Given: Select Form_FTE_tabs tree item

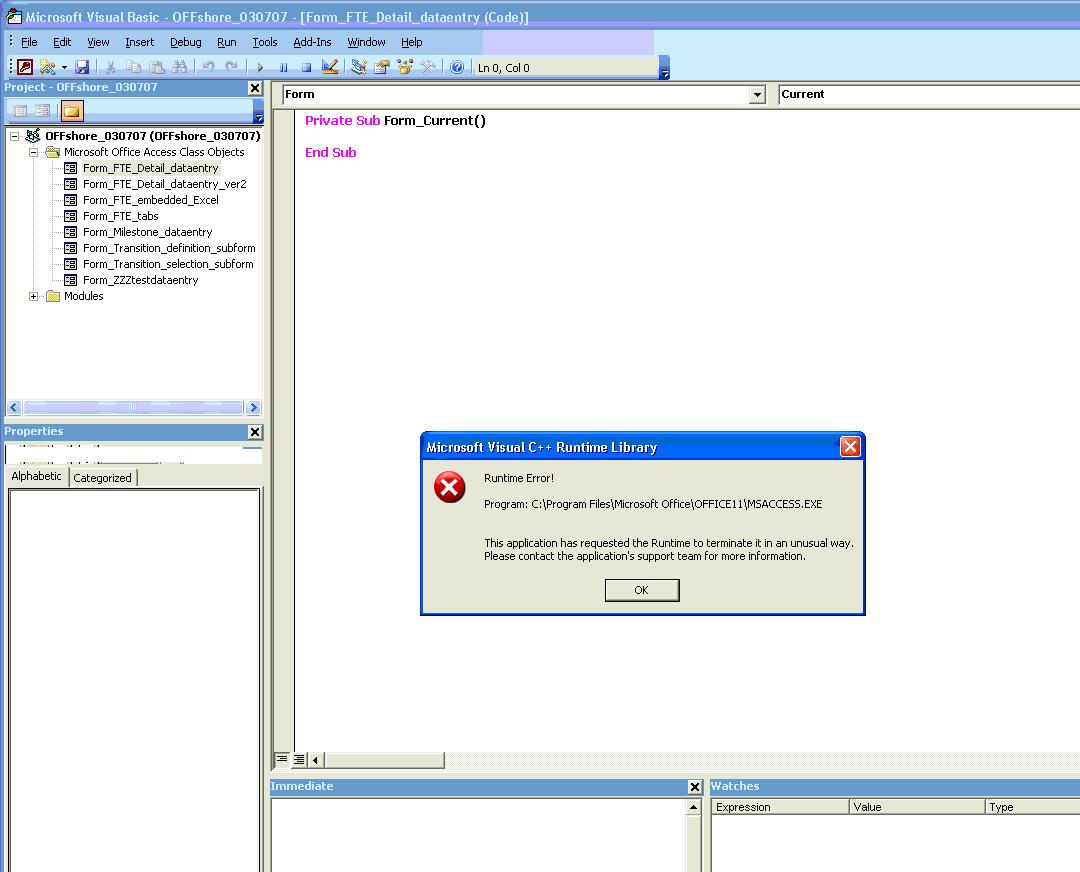Looking at the screenshot, I should coord(120,216).
